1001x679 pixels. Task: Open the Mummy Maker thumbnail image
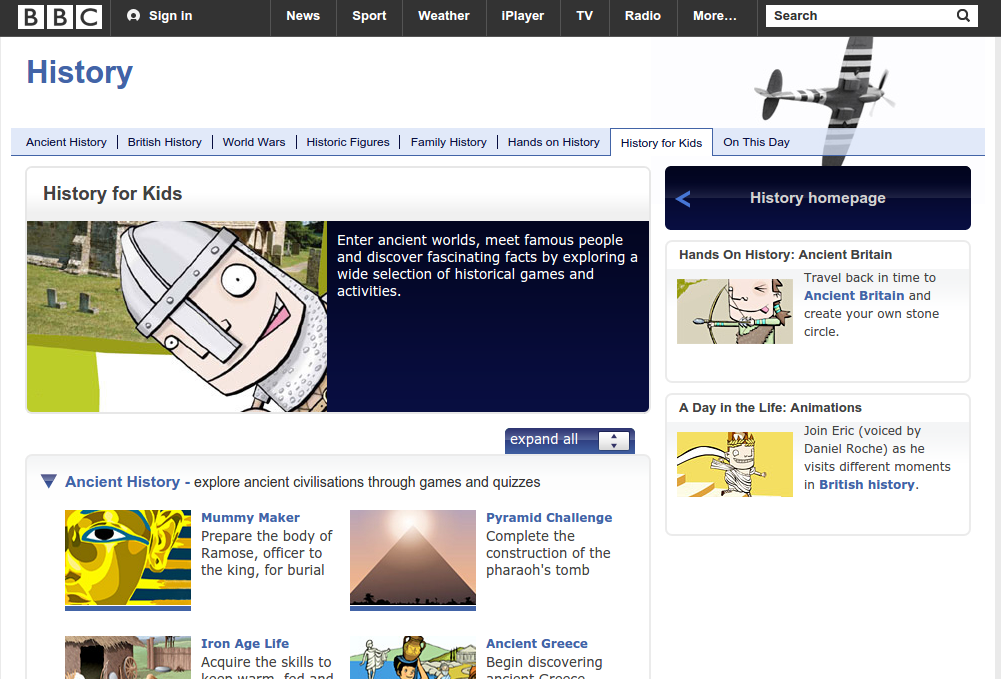[127, 559]
